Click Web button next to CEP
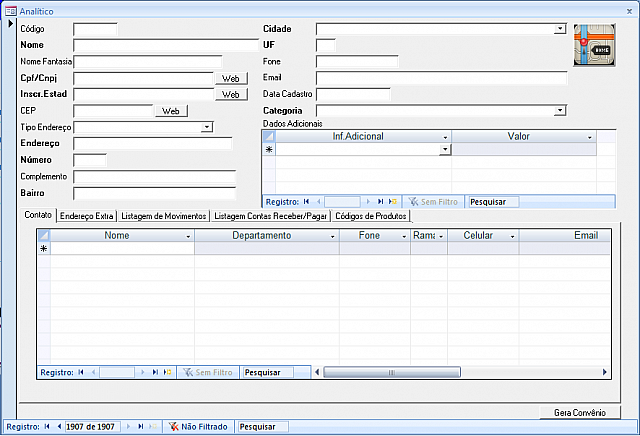640x436 pixels. coord(171,111)
